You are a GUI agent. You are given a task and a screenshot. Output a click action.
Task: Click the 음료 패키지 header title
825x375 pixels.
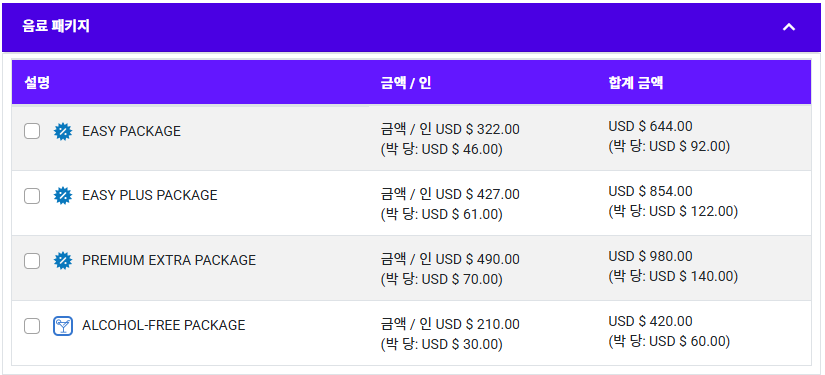(x=56, y=26)
